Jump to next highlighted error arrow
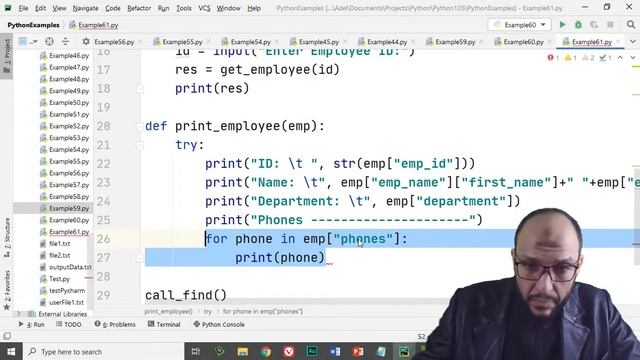Viewport: 640px width, 360px height. 633,58
